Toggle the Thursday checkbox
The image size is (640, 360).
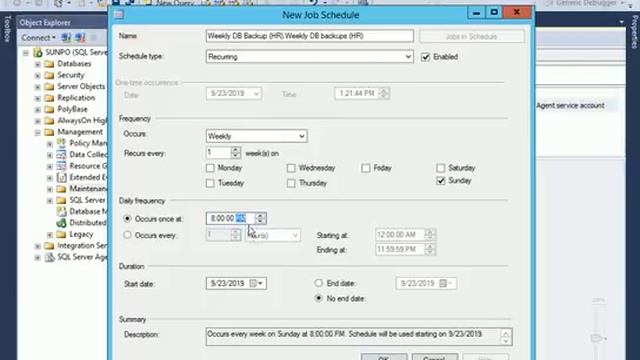click(291, 183)
